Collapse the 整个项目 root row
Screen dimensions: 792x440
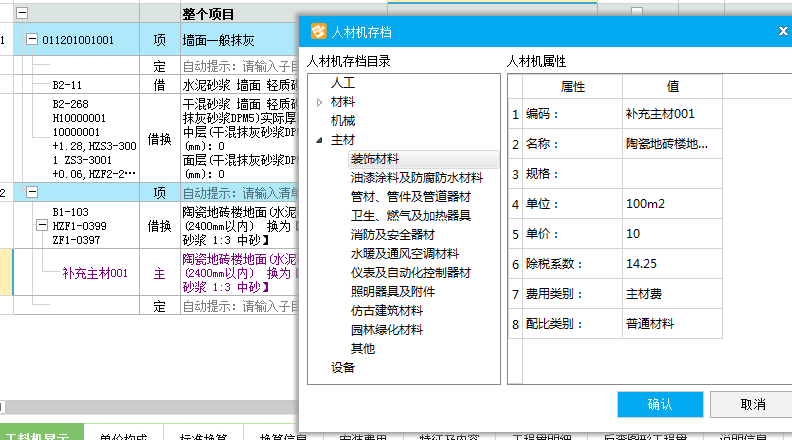[x=22, y=13]
